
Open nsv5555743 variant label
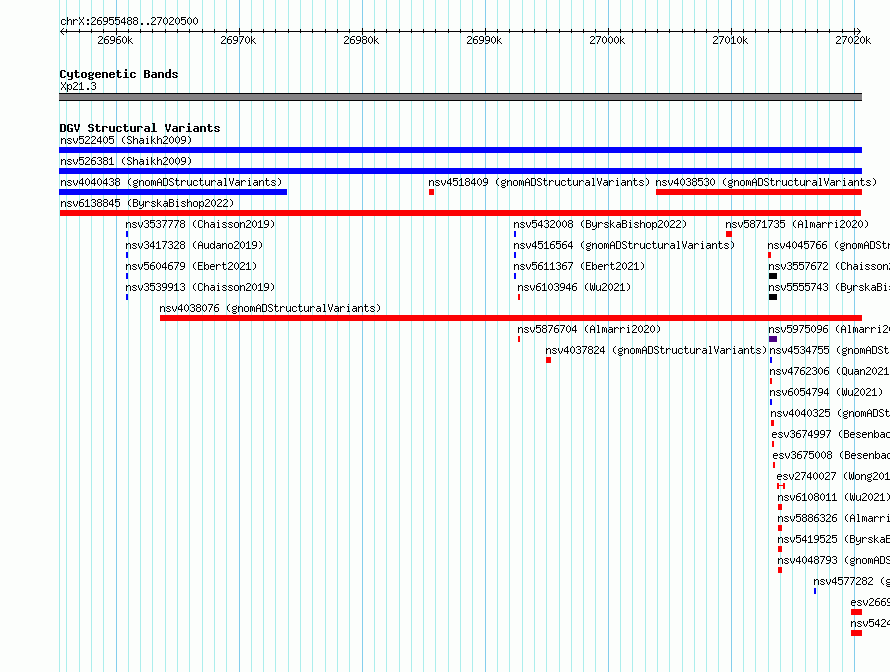point(829,287)
